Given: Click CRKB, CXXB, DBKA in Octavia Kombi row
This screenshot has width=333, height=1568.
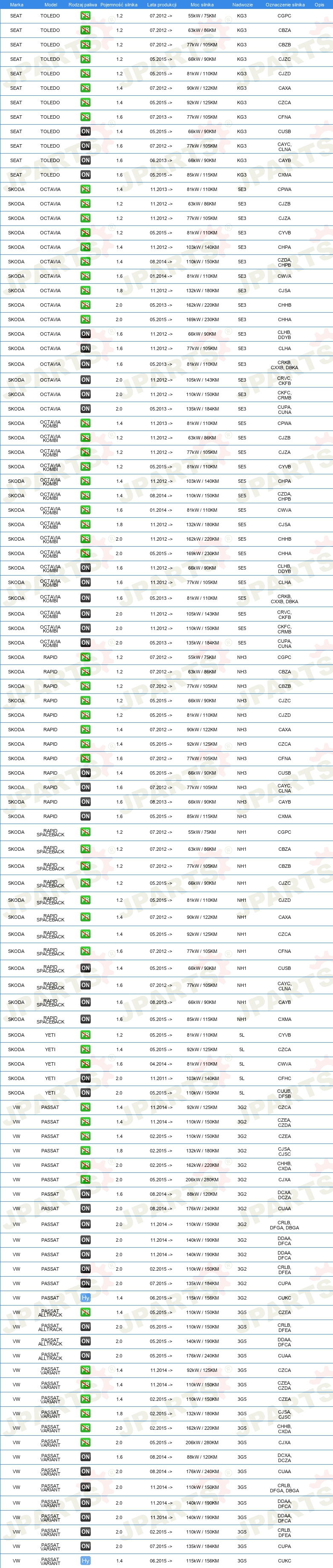Looking at the screenshot, I should pos(284,599).
